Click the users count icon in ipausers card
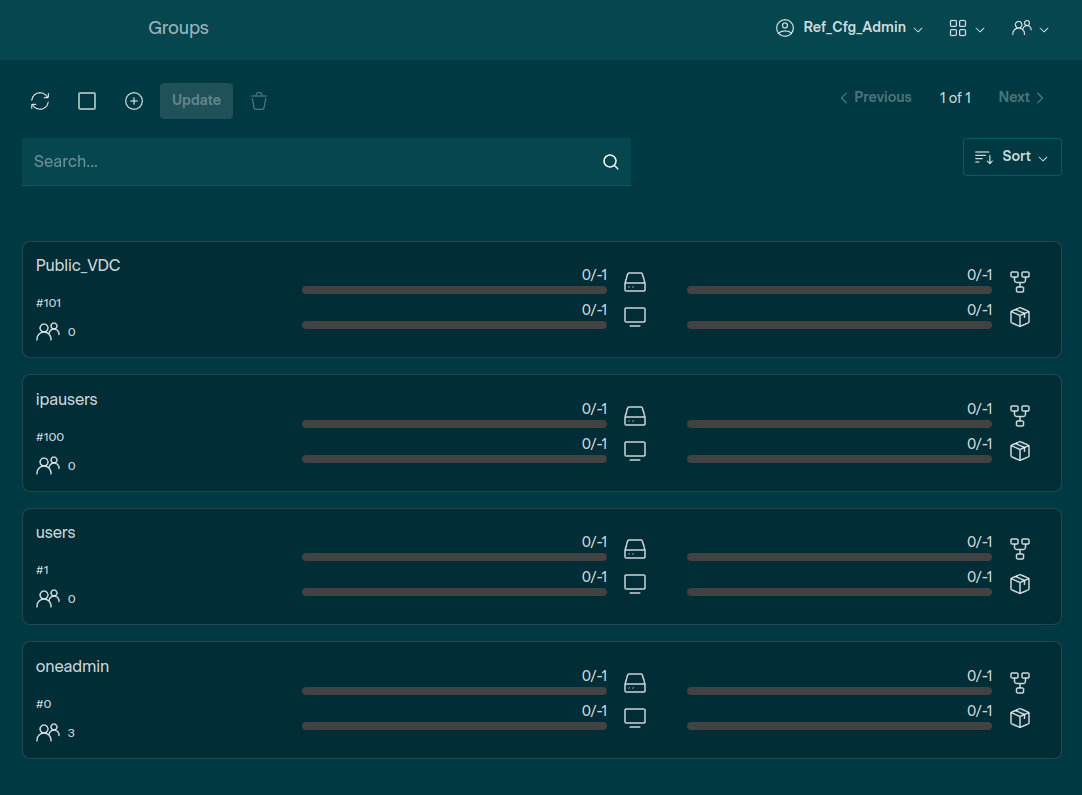Screen dimensions: 1082x795 48,465
